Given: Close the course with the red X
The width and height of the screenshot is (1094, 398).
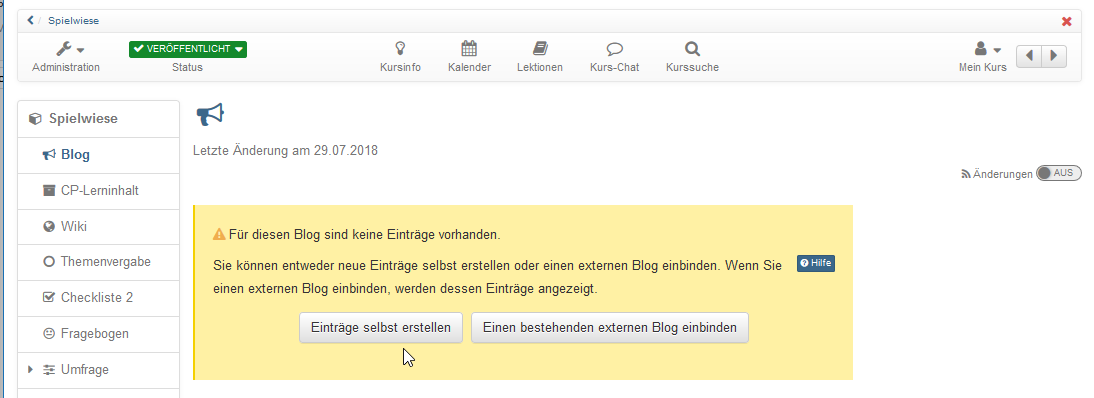Looking at the screenshot, I should tap(1067, 21).
